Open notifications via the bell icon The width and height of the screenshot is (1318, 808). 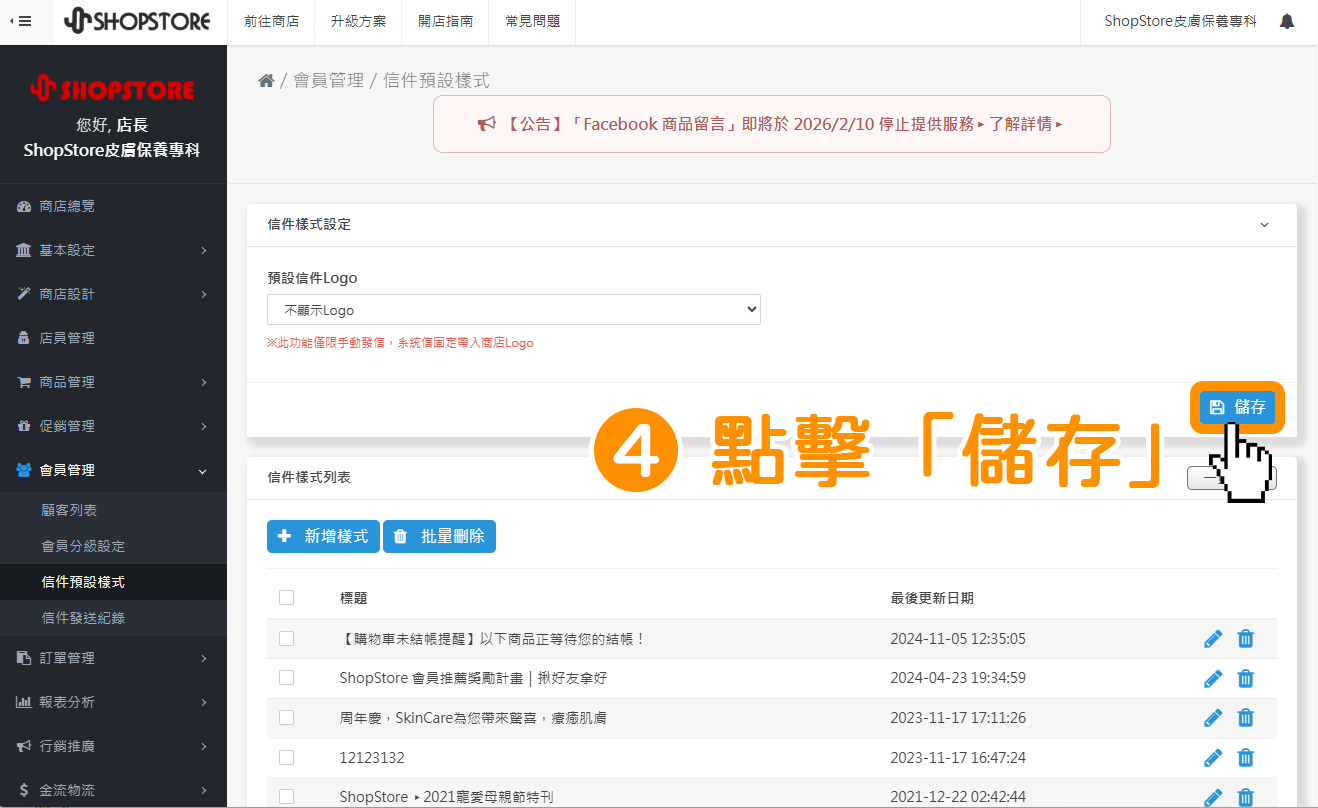point(1287,20)
